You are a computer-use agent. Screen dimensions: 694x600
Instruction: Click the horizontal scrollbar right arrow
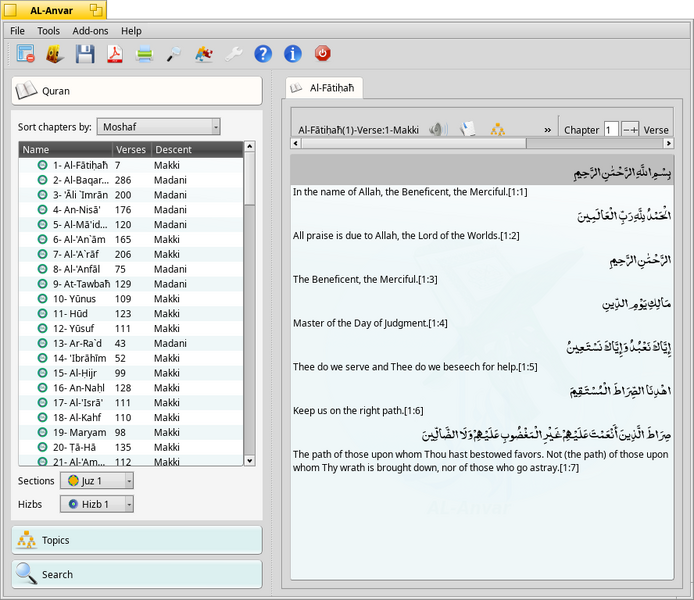(x=668, y=143)
